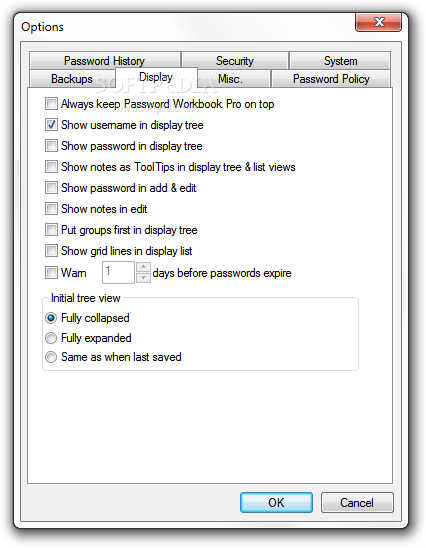Click the OK button
Image resolution: width=426 pixels, height=548 pixels.
point(276,503)
